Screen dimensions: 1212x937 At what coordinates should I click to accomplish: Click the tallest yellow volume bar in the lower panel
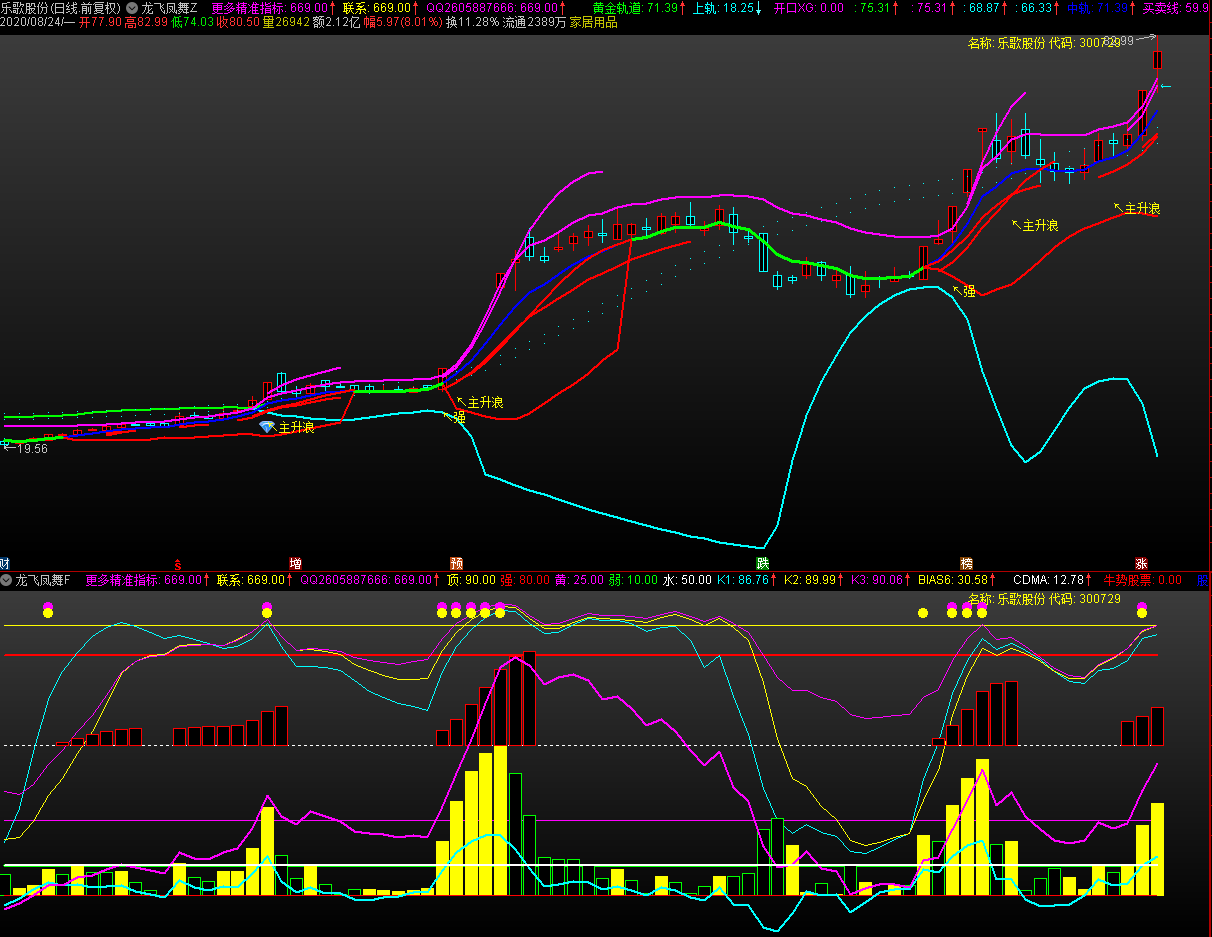click(500, 820)
